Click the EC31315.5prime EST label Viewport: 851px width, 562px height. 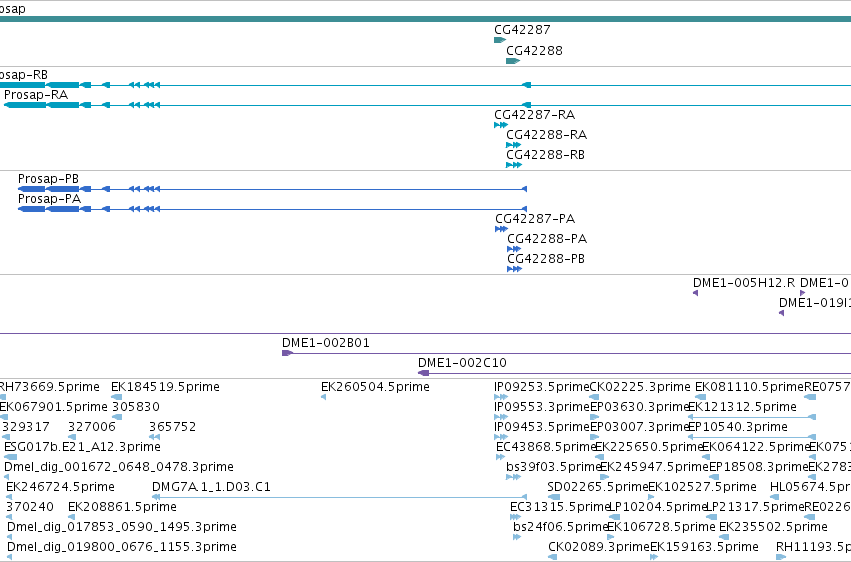(560, 507)
